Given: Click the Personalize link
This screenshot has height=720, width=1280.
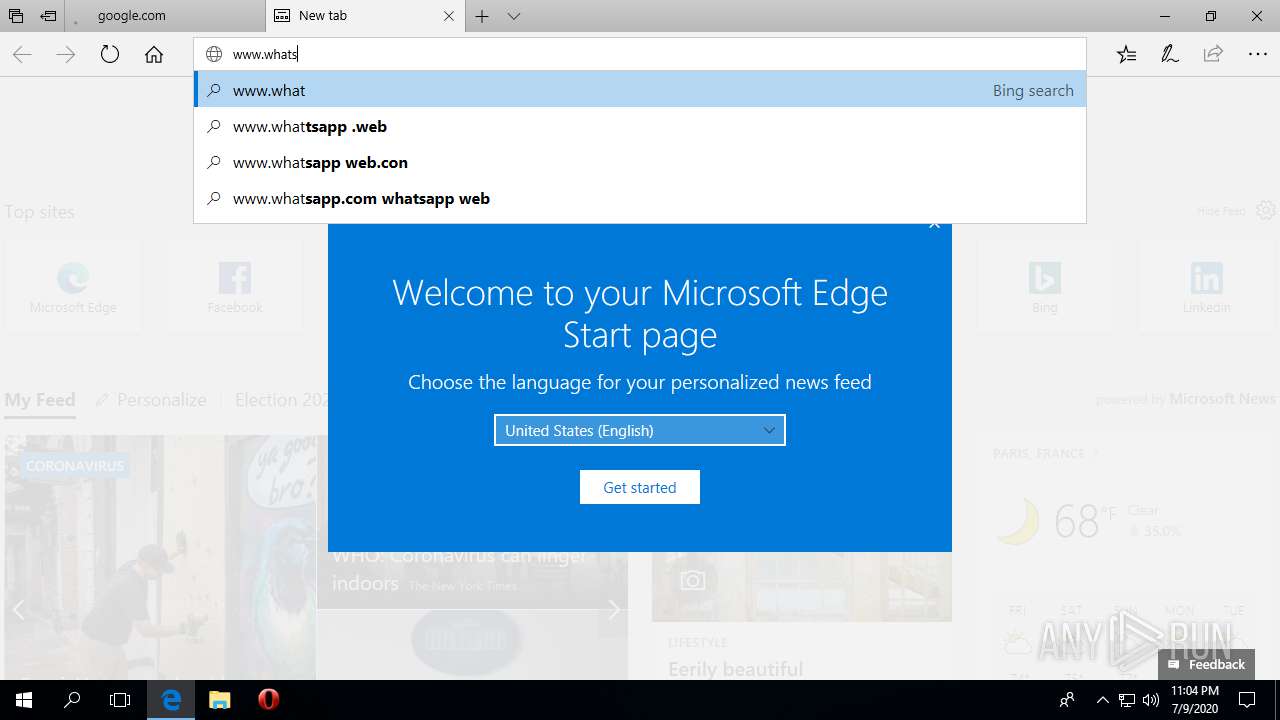Looking at the screenshot, I should [x=151, y=400].
